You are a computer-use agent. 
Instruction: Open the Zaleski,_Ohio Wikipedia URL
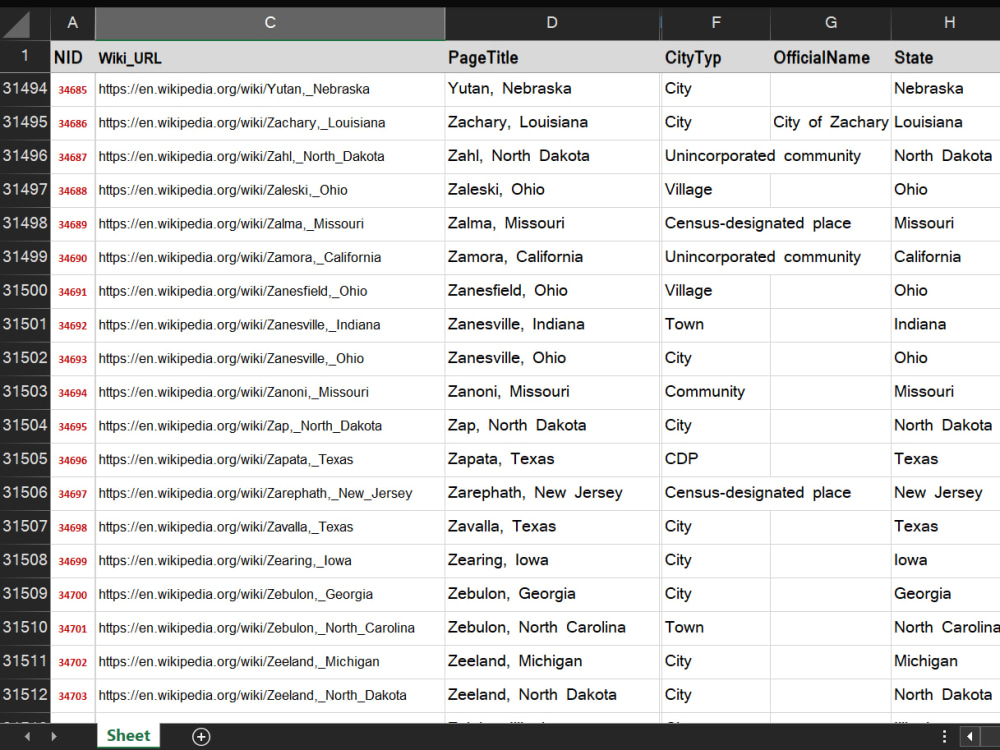(223, 191)
